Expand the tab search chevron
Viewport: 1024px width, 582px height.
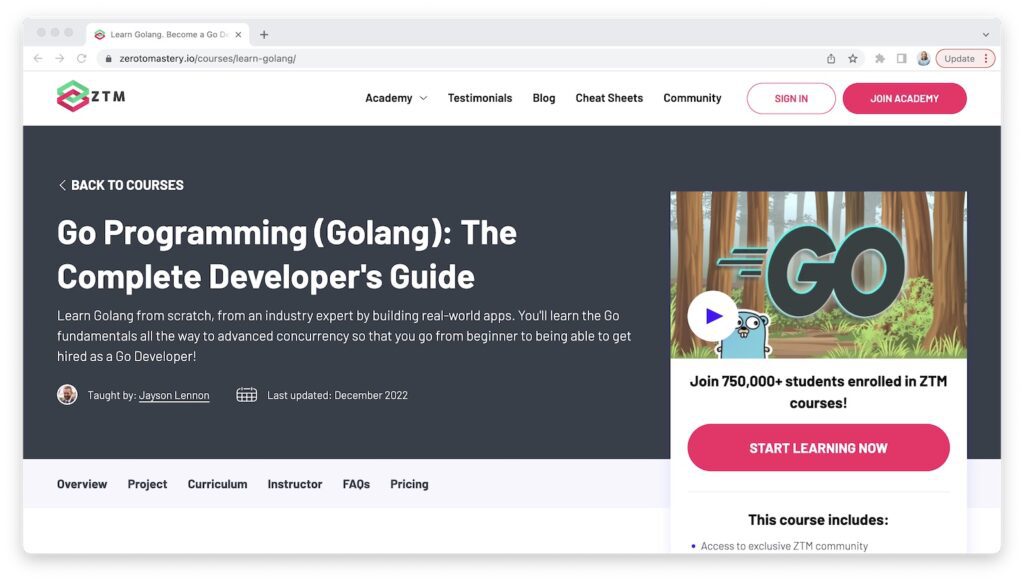(985, 35)
